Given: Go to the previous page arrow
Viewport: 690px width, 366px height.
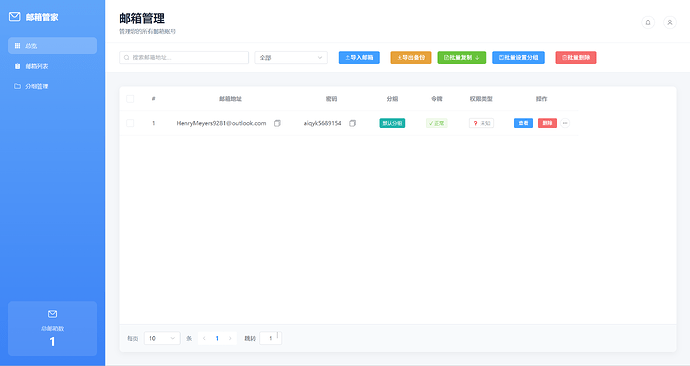Looking at the screenshot, I should point(204,338).
